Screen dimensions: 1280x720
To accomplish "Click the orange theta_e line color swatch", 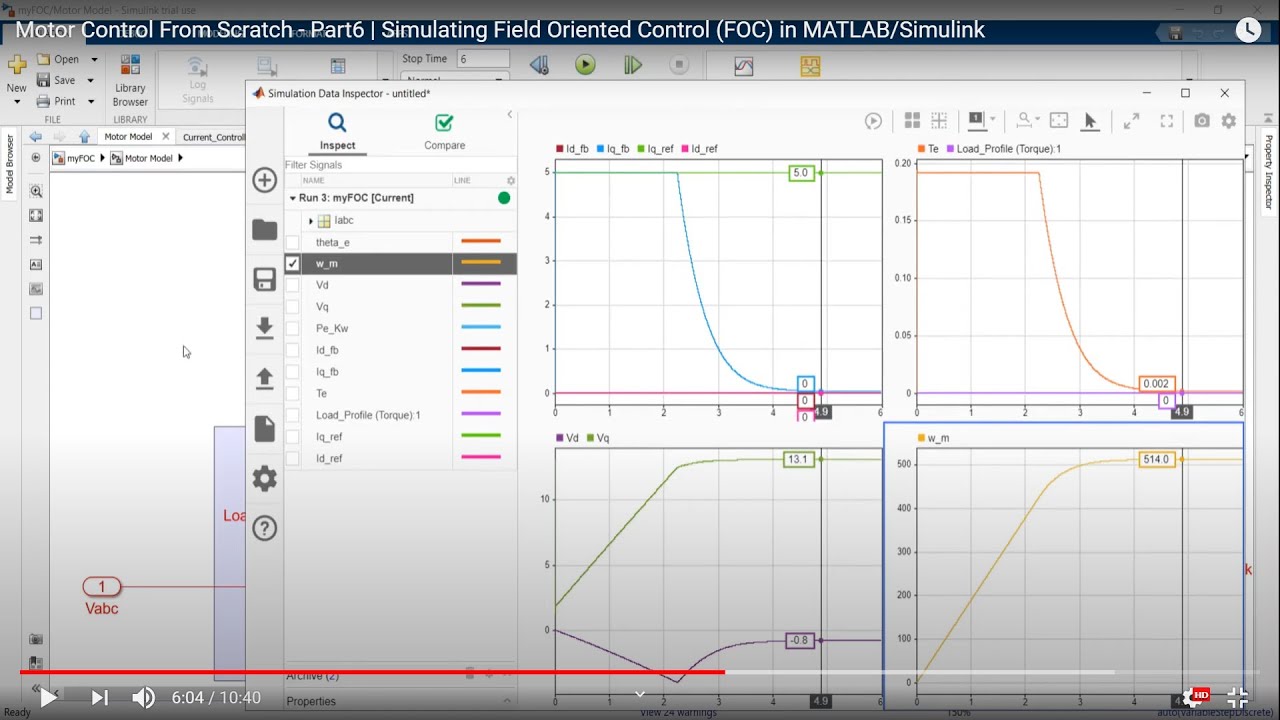I will (480, 242).
